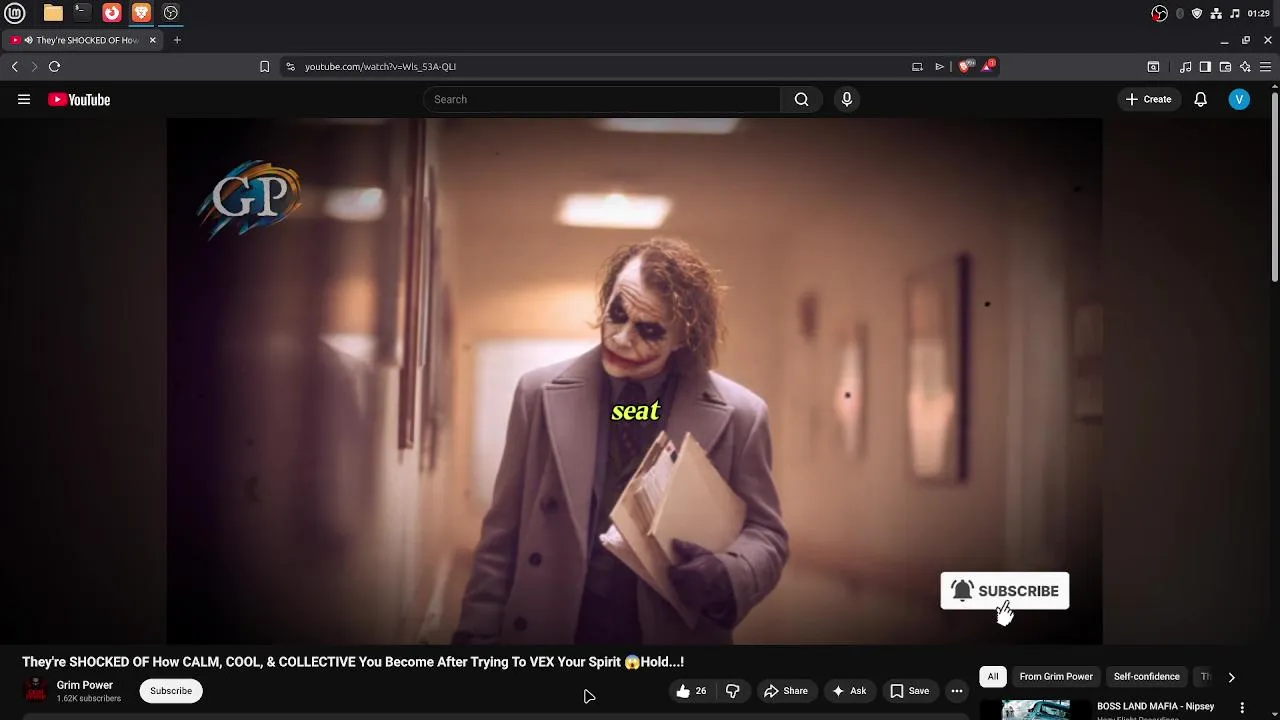
Task: View site settings icon beside URL
Action: pyautogui.click(x=290, y=67)
